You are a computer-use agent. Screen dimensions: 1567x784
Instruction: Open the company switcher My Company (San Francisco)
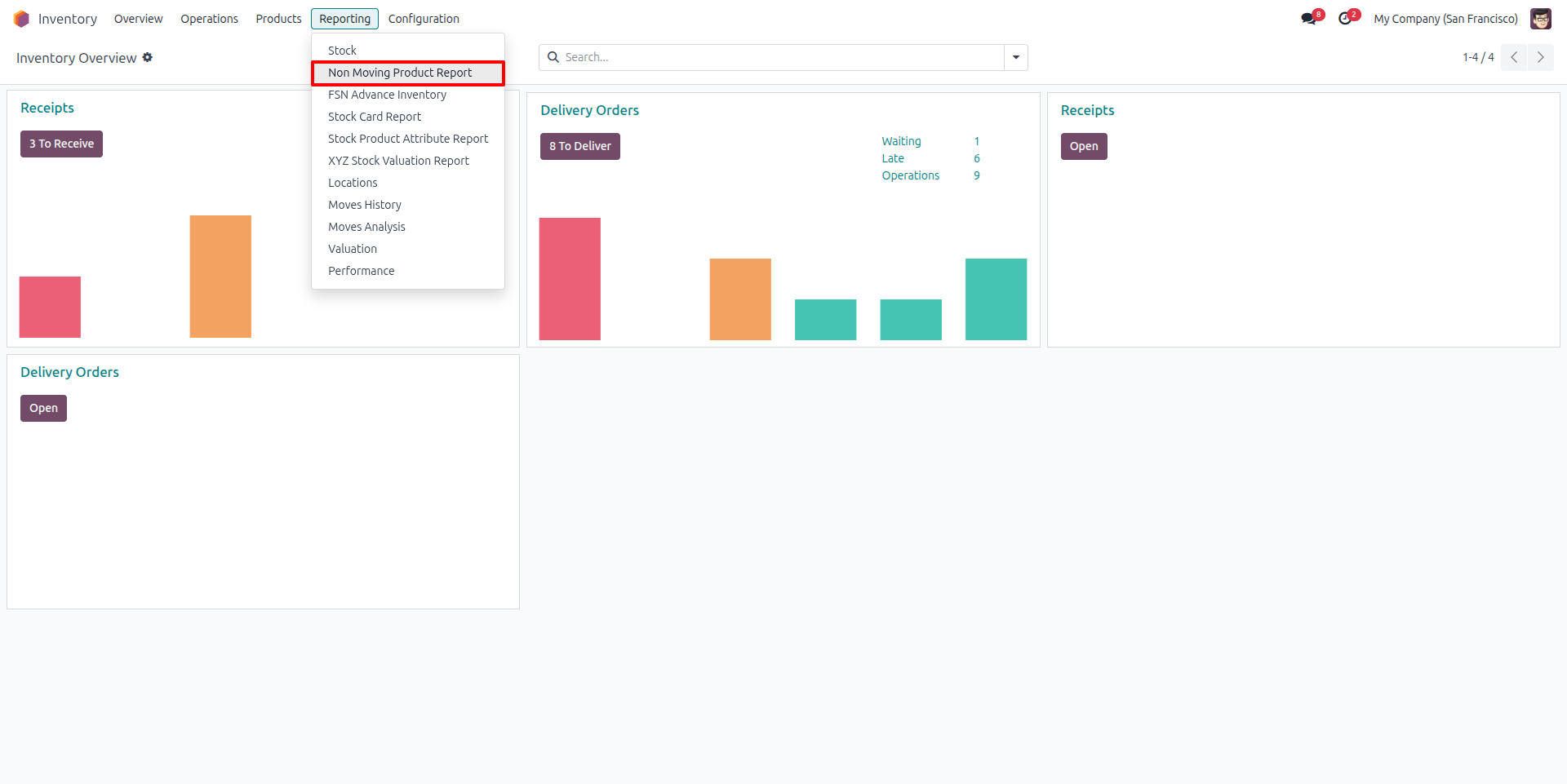pyautogui.click(x=1445, y=19)
